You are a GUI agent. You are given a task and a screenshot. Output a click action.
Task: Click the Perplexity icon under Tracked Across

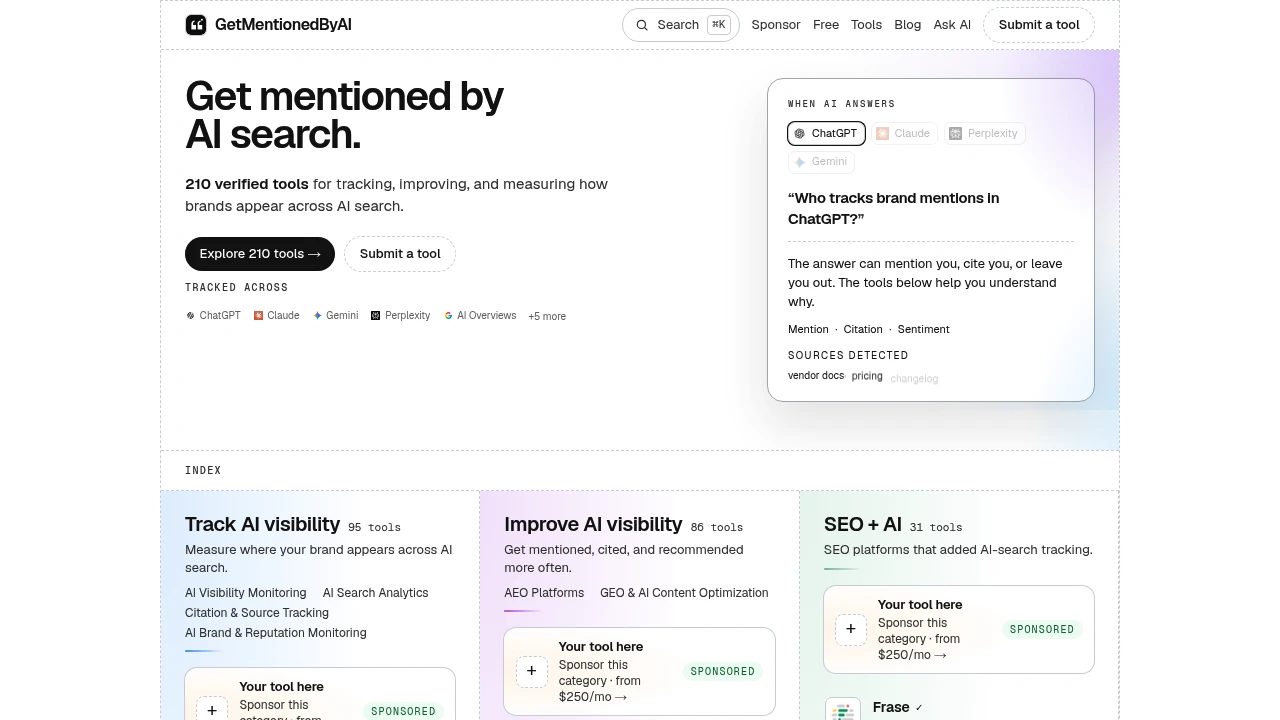[376, 315]
